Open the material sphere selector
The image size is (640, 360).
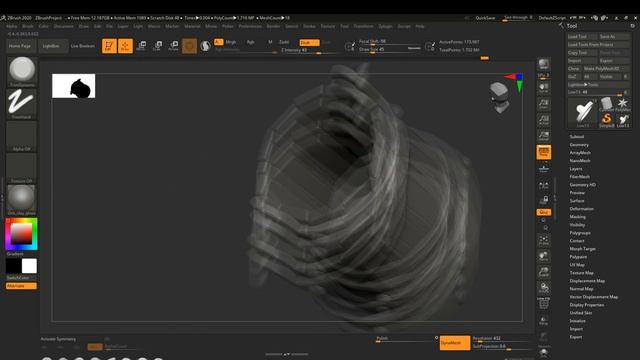[x=21, y=200]
